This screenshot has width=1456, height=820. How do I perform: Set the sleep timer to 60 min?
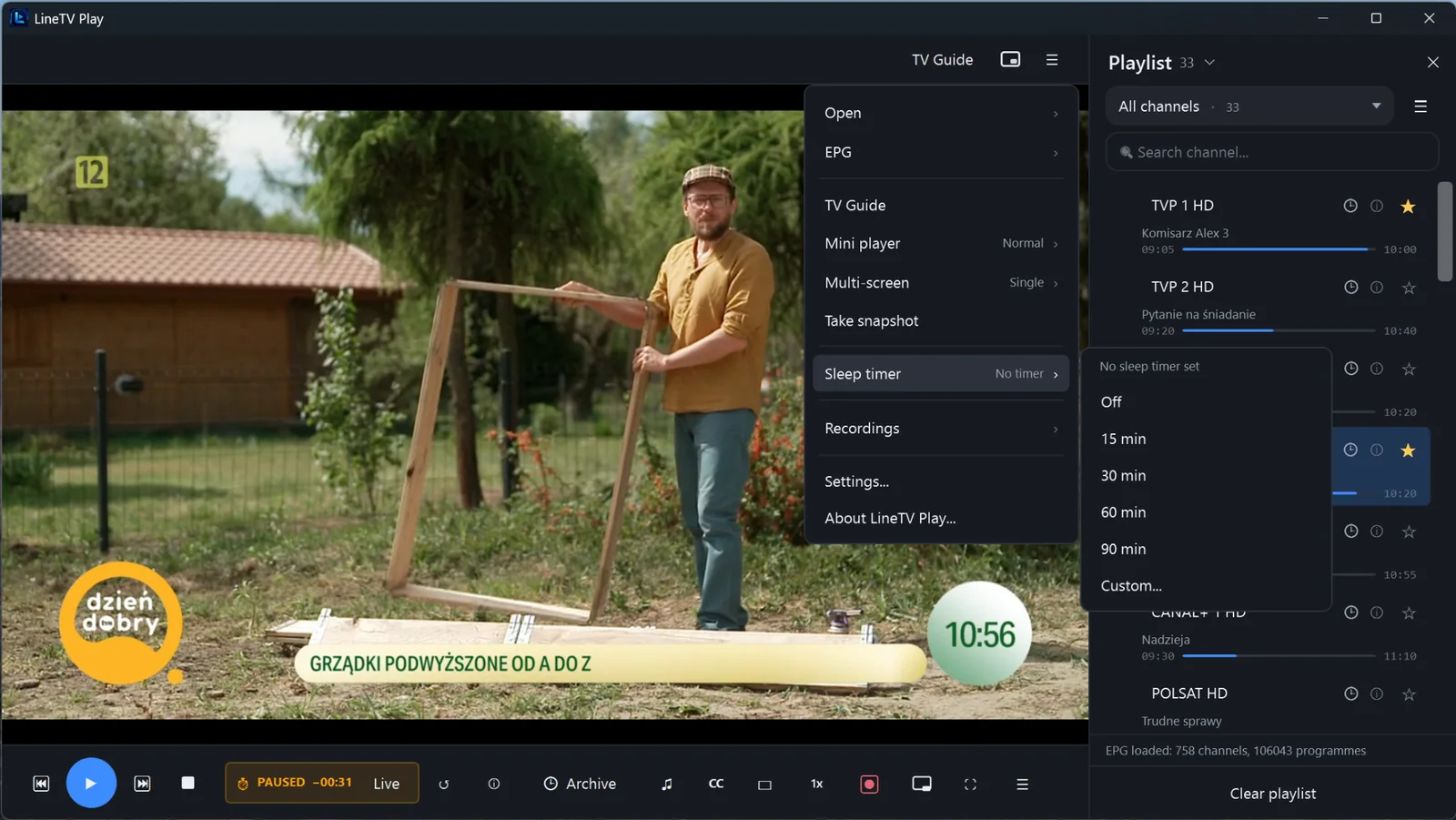click(x=1206, y=512)
